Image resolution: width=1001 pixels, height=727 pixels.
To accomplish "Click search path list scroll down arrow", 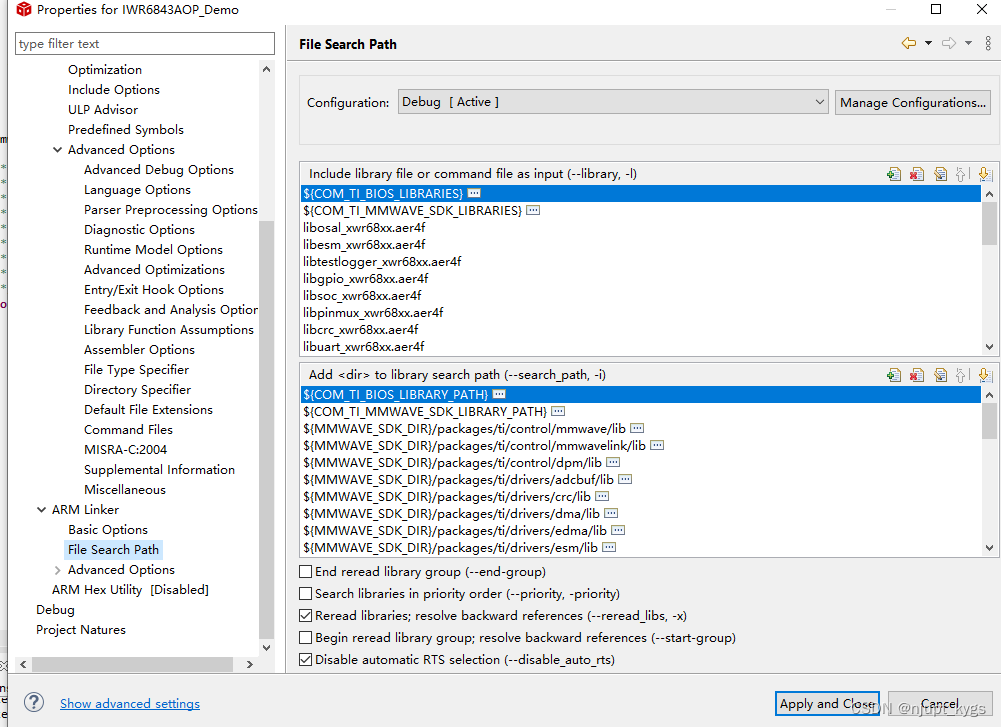I will (x=989, y=548).
